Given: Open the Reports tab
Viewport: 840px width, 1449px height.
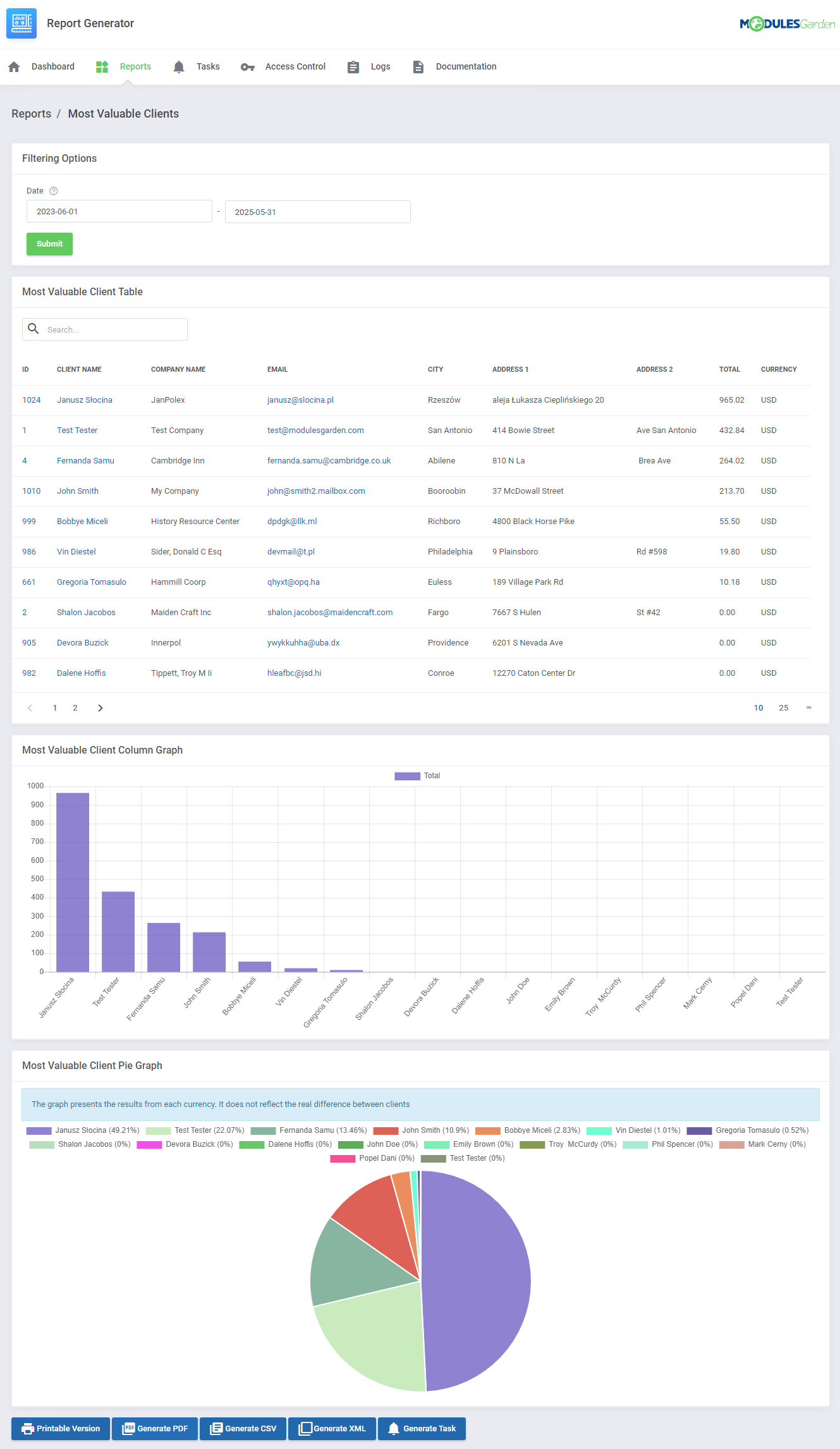Looking at the screenshot, I should coord(135,67).
